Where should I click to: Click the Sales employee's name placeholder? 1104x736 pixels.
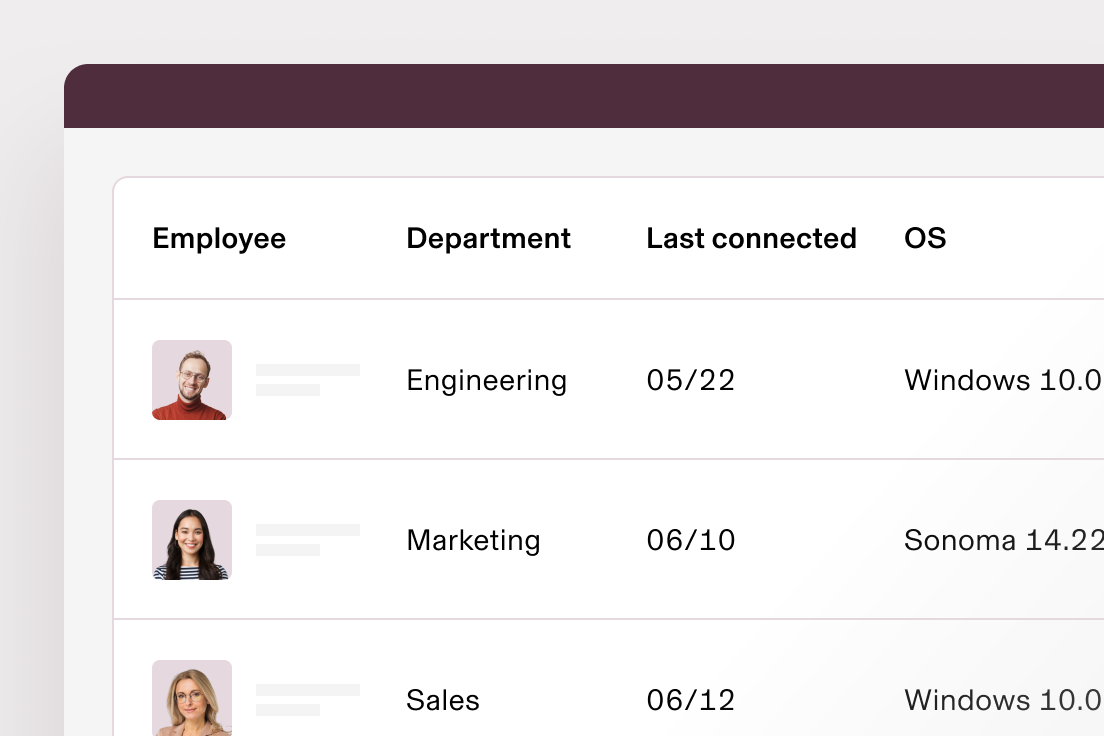308,699
